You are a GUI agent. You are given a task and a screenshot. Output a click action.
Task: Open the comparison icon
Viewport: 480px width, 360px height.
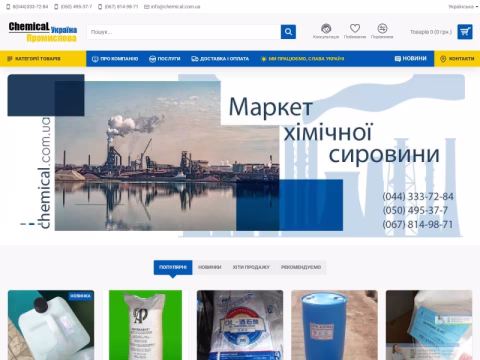point(382,28)
